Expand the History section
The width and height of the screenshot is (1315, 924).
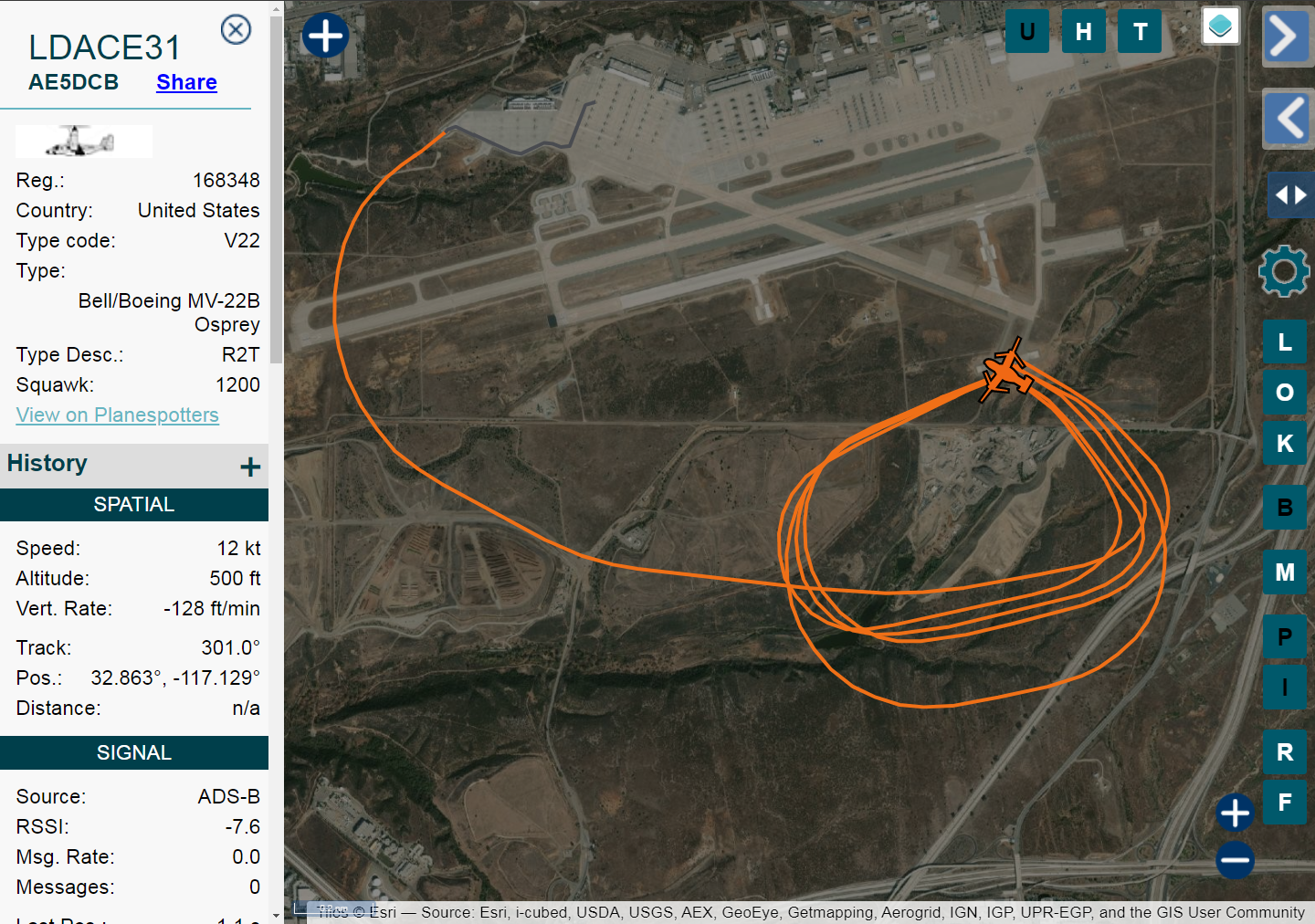point(250,467)
